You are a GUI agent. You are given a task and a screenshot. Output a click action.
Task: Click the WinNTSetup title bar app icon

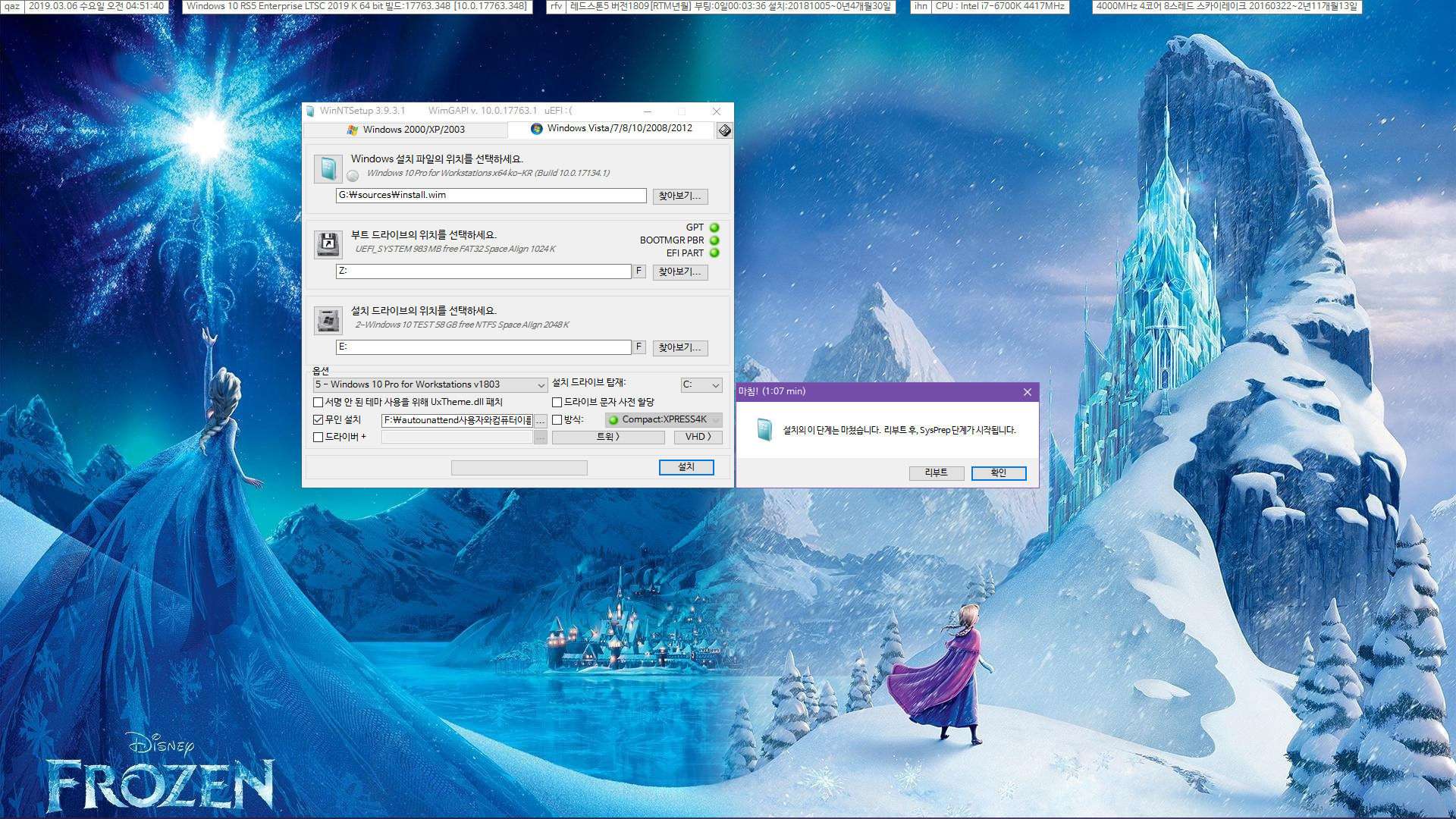[x=310, y=111]
